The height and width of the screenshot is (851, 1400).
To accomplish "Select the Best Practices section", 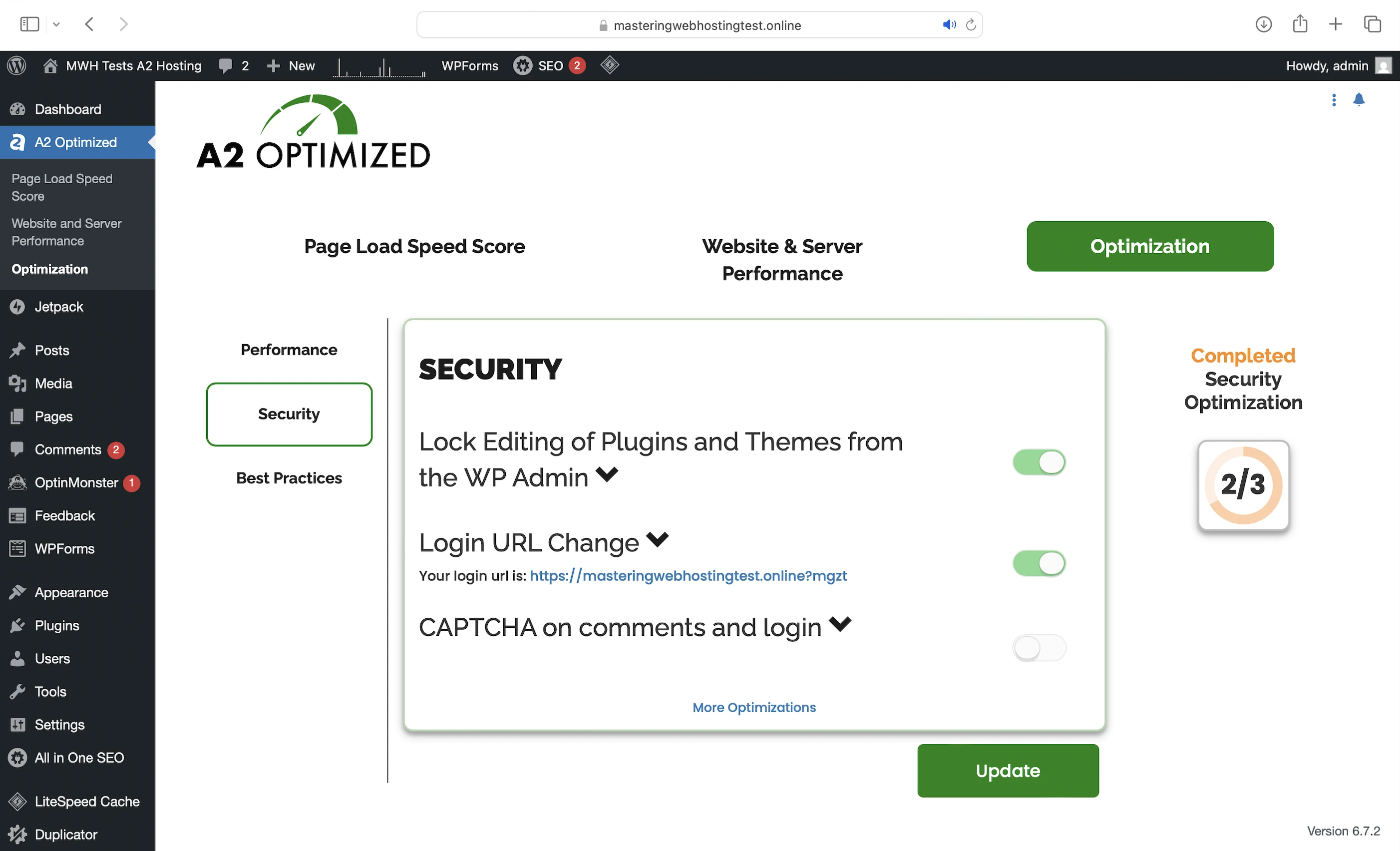I will pos(289,478).
